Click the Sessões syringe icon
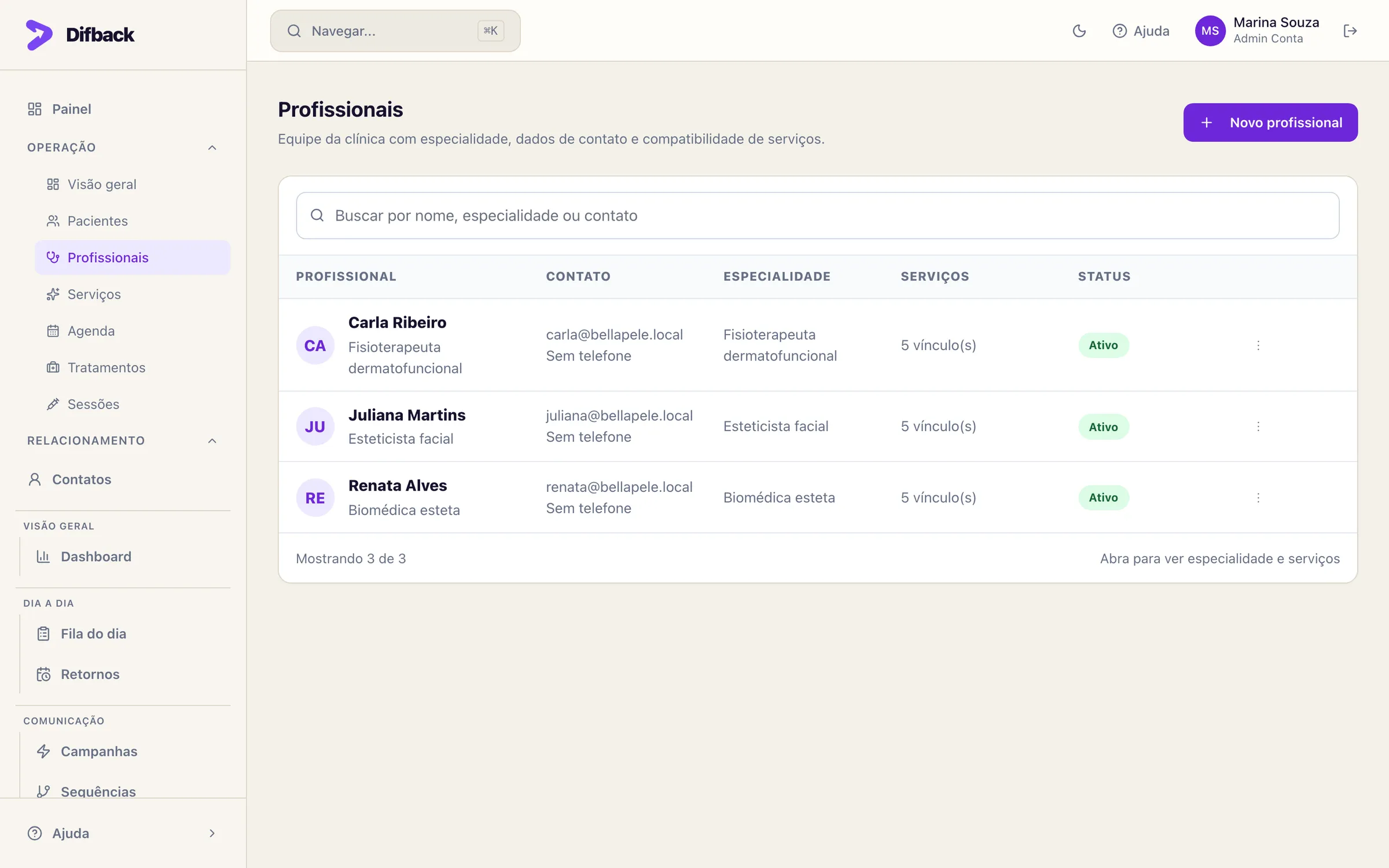 [x=53, y=404]
